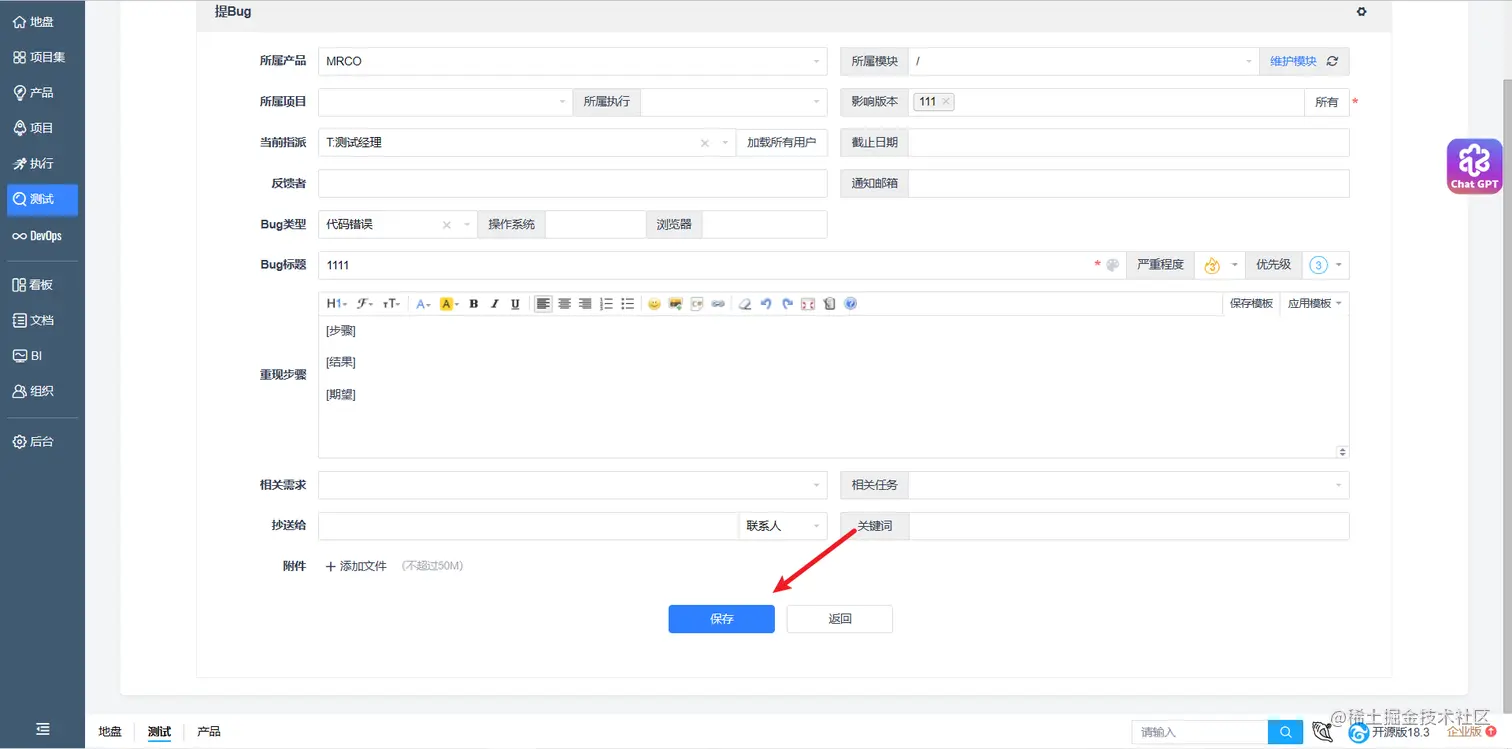This screenshot has height=749, width=1512.
Task: Open the 所属模块 dropdown
Action: coord(1083,61)
